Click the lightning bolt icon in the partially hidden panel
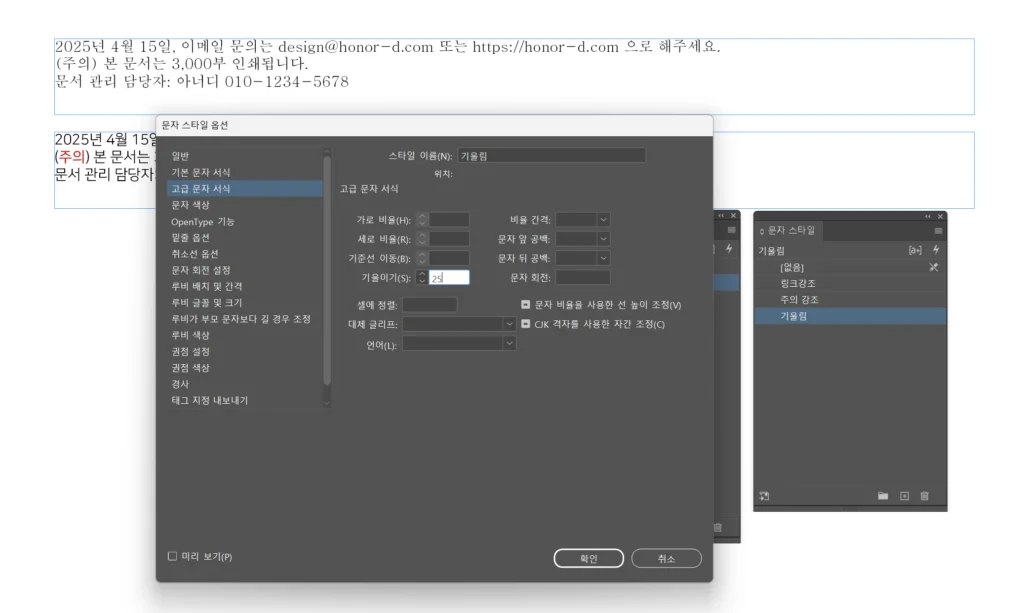This screenshot has width=1024, height=613. tap(729, 249)
